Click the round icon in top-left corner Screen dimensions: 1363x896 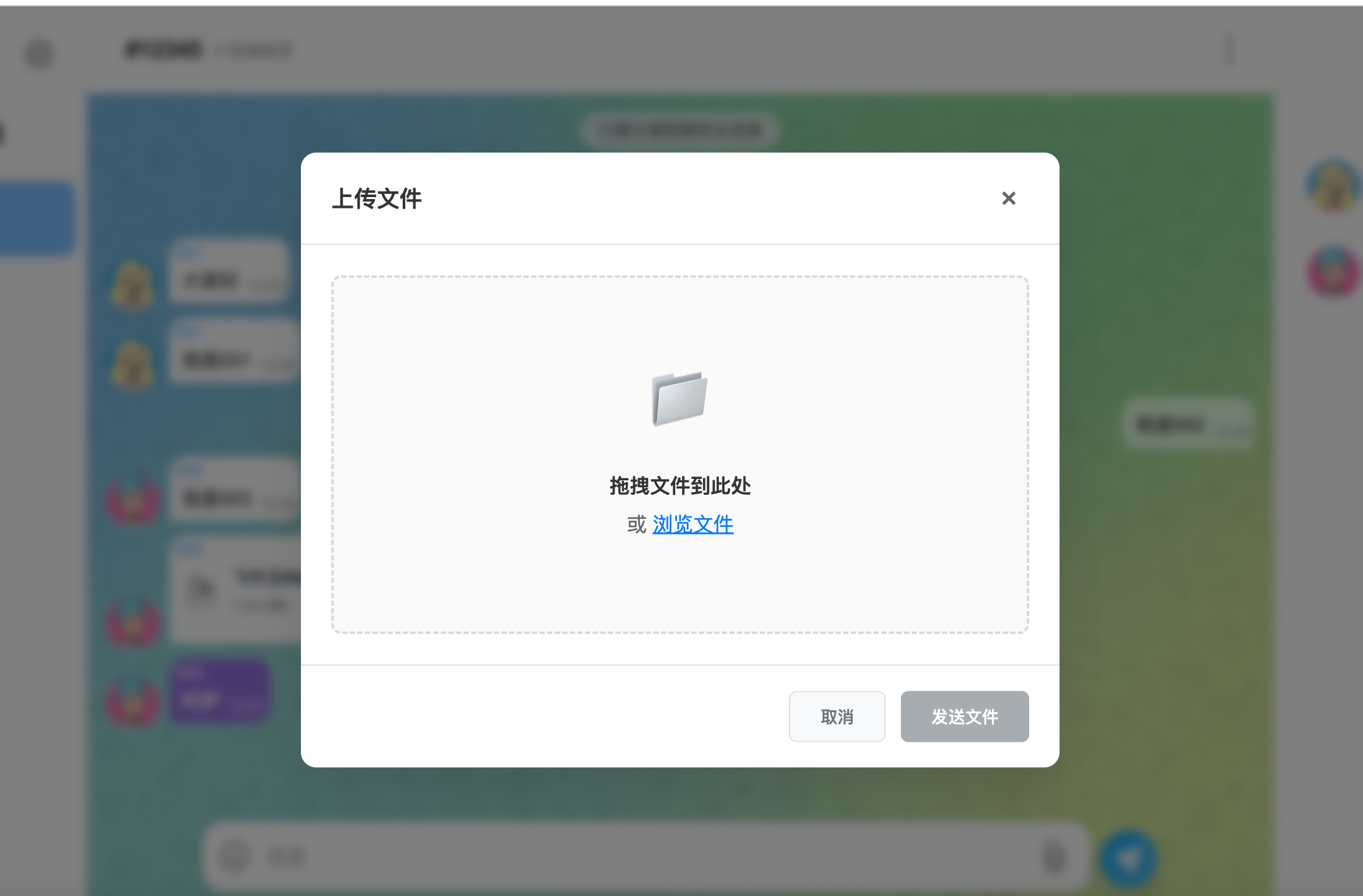point(39,54)
